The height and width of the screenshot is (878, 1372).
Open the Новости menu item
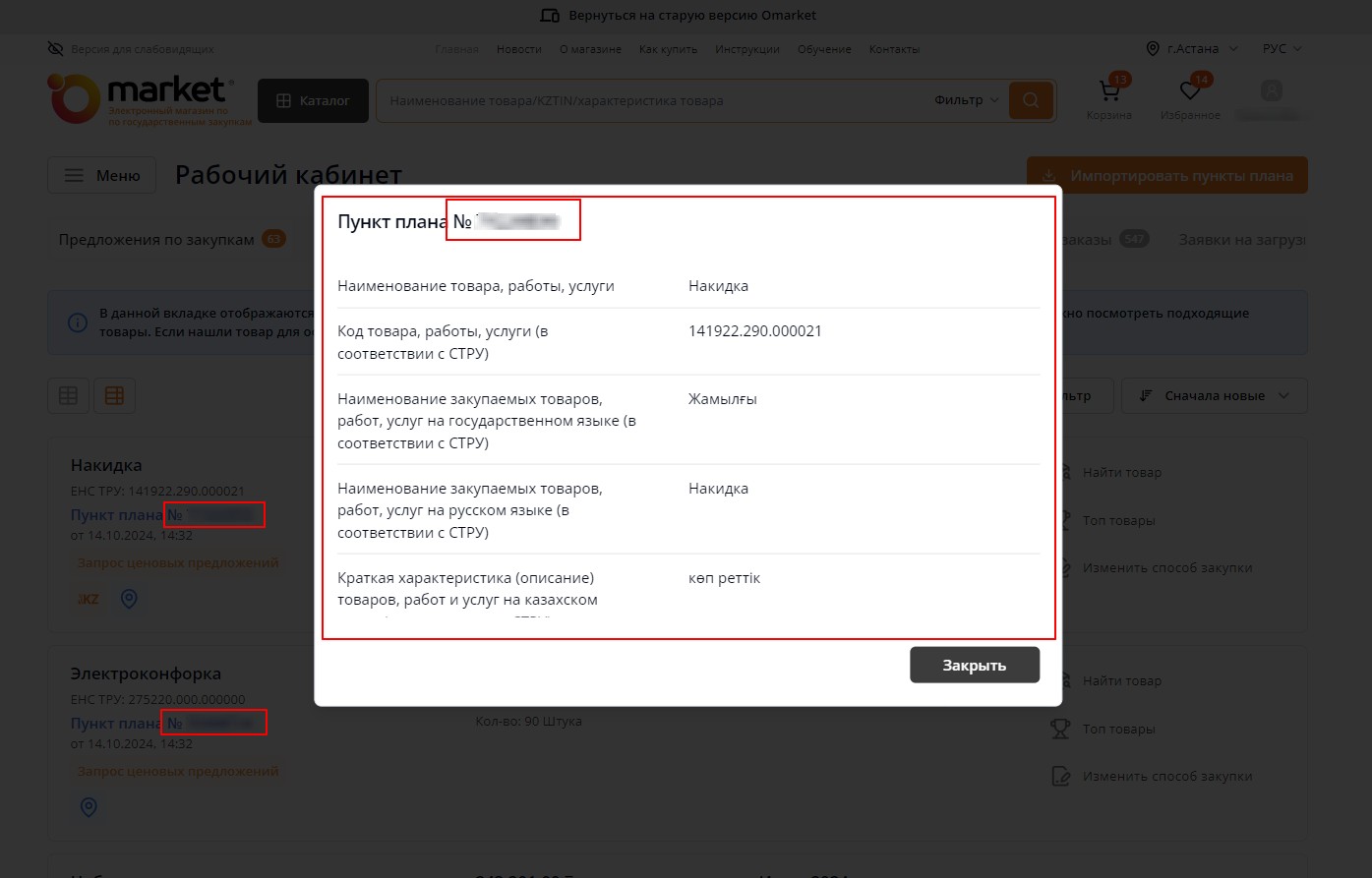[518, 49]
